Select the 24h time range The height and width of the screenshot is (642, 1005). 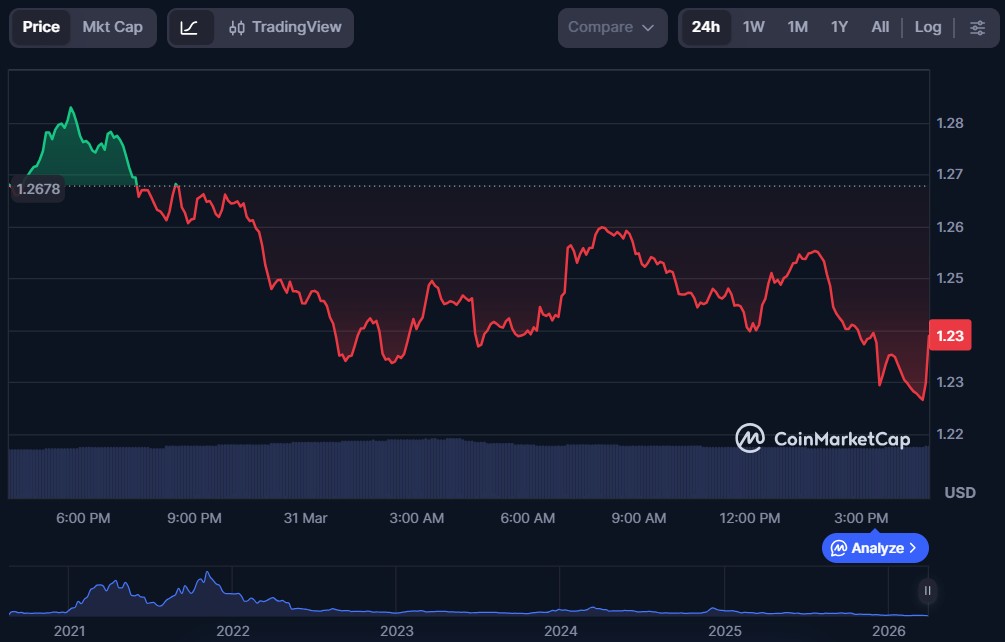[x=705, y=27]
